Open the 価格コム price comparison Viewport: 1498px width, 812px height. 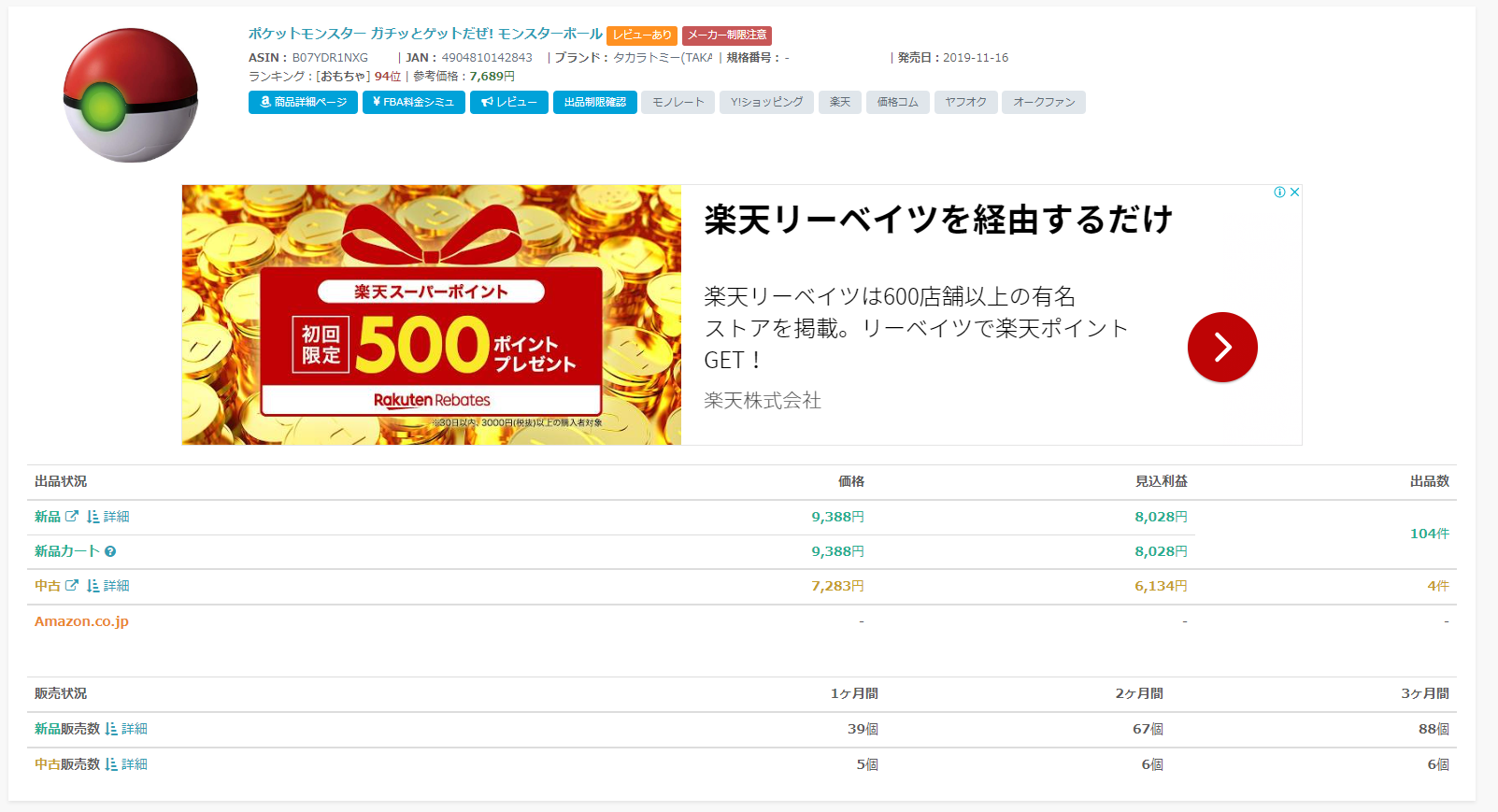click(897, 102)
